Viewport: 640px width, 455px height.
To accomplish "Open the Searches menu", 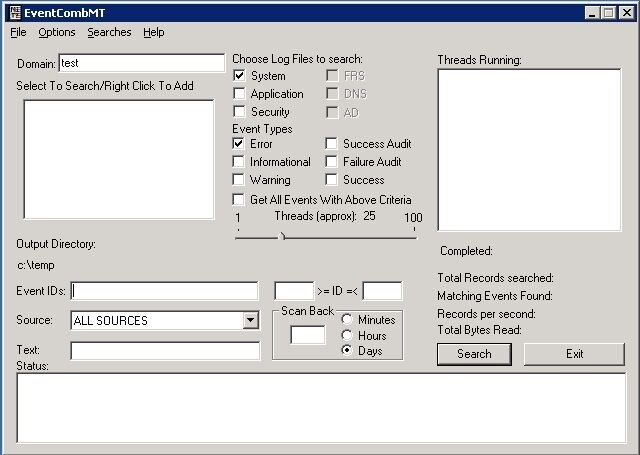I will pyautogui.click(x=109, y=32).
